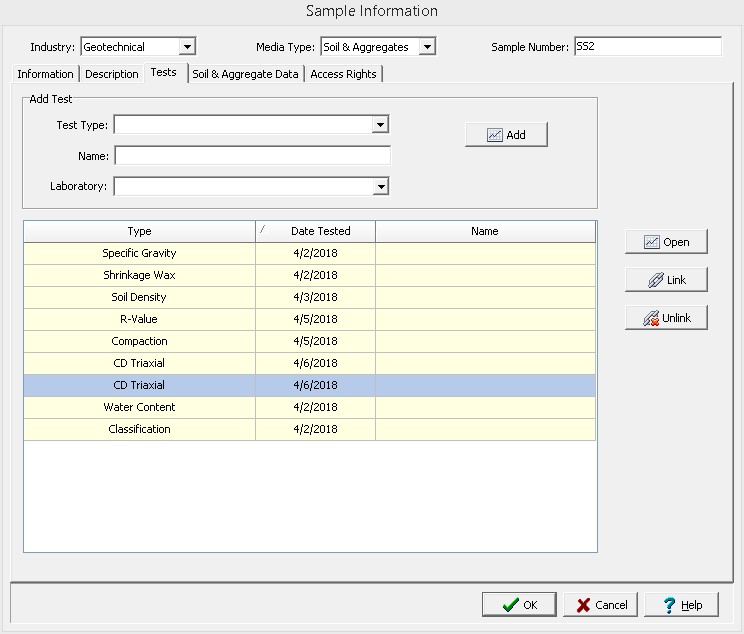Select the Water Content test row
Viewport: 744px width, 634px height.
pos(140,407)
